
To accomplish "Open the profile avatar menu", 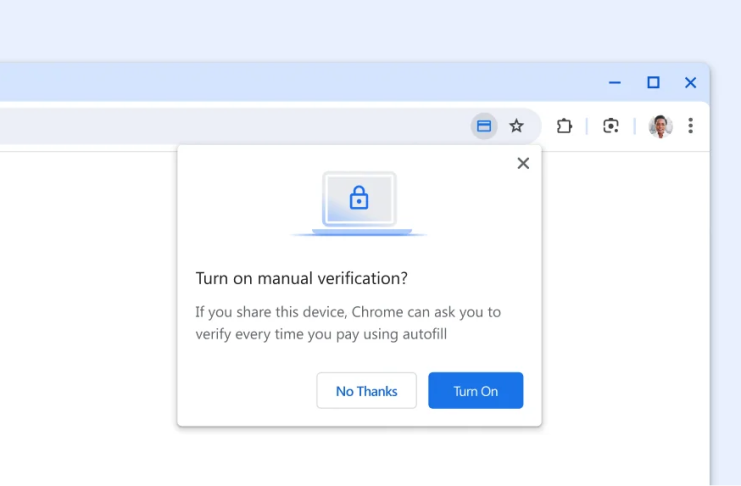I will [x=660, y=126].
